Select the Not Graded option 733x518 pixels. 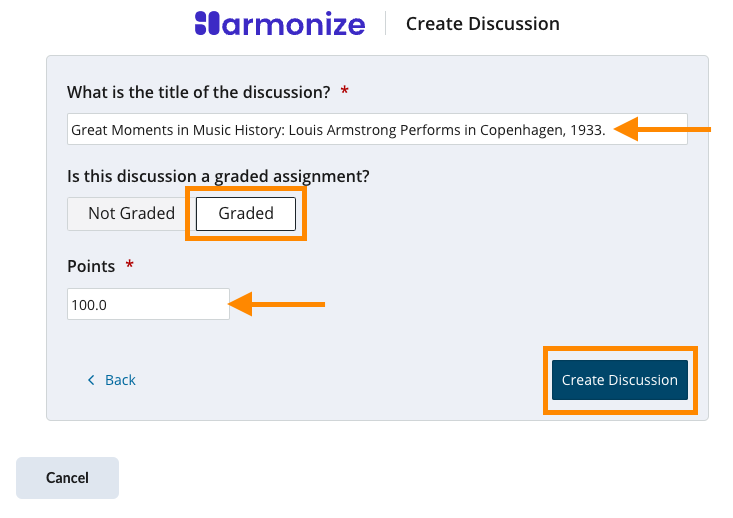tap(131, 213)
